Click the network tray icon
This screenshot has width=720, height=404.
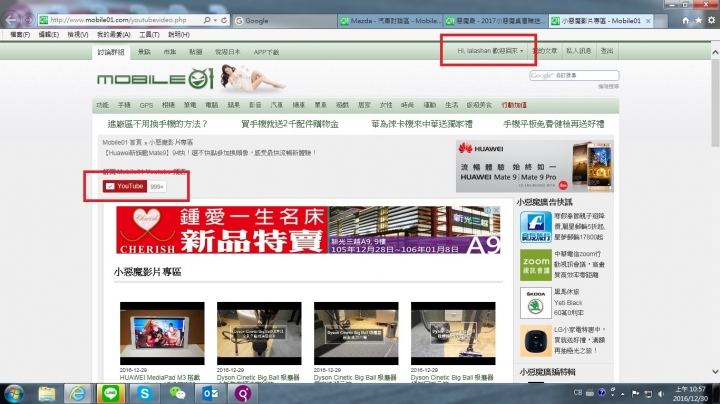pyautogui.click(x=648, y=394)
